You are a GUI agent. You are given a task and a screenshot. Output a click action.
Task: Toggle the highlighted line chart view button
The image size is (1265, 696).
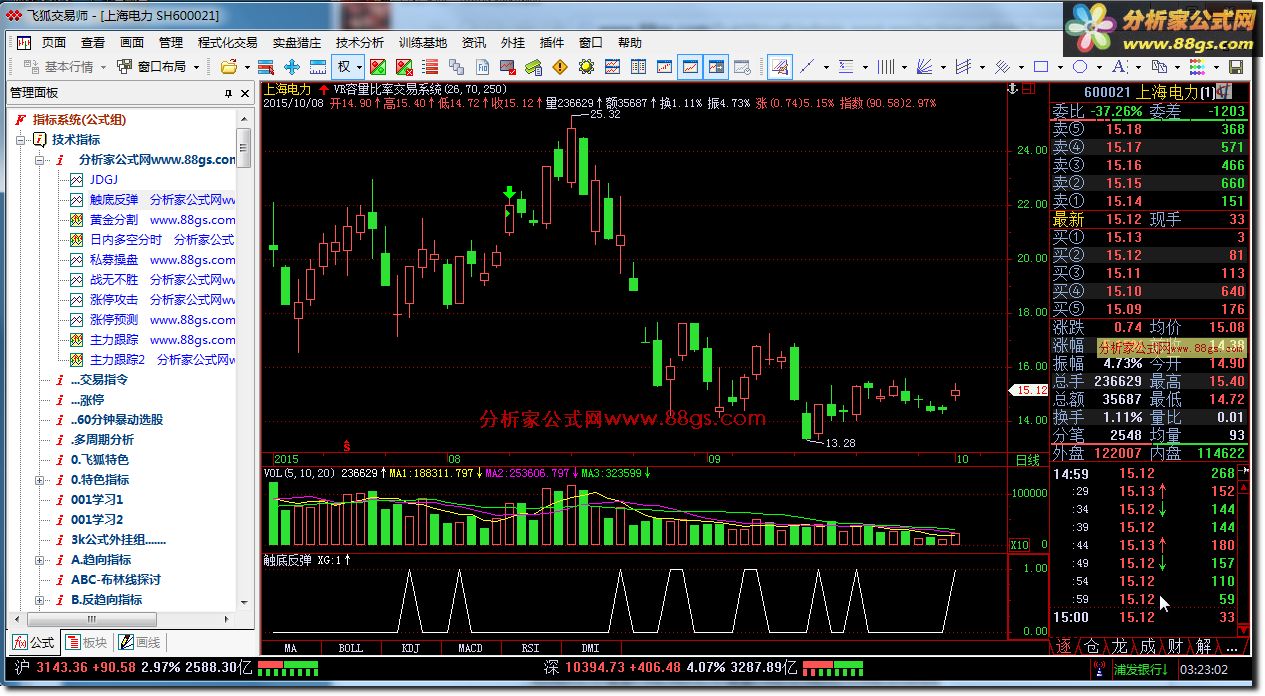click(x=690, y=67)
